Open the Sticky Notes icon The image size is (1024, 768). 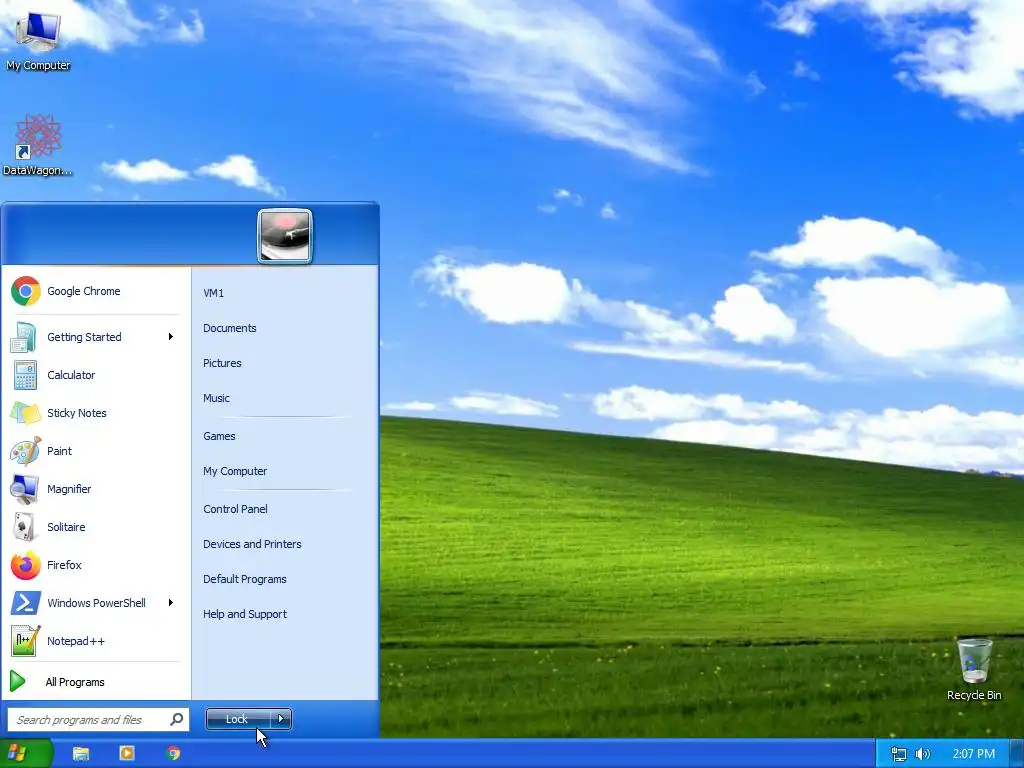pyautogui.click(x=25, y=413)
